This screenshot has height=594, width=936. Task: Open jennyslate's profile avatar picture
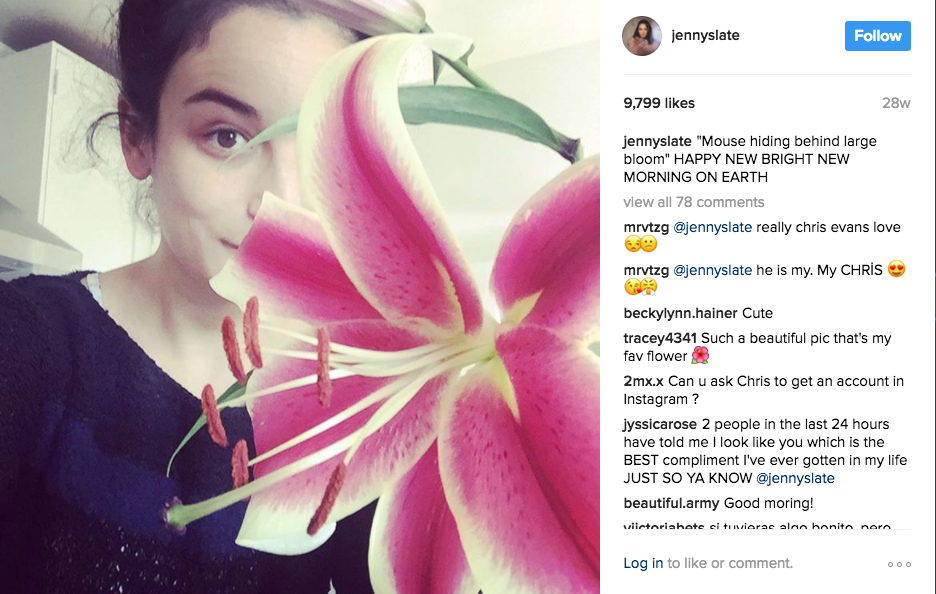click(642, 36)
